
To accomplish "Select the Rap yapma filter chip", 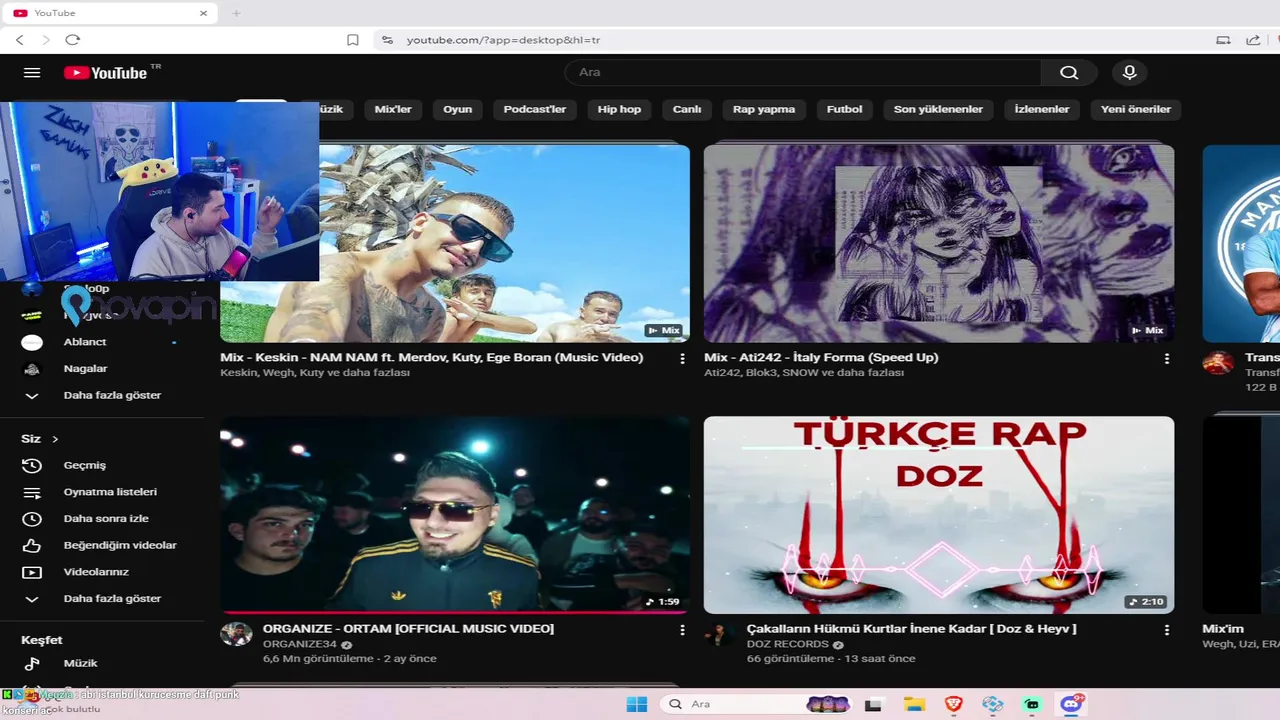I will pos(764,109).
